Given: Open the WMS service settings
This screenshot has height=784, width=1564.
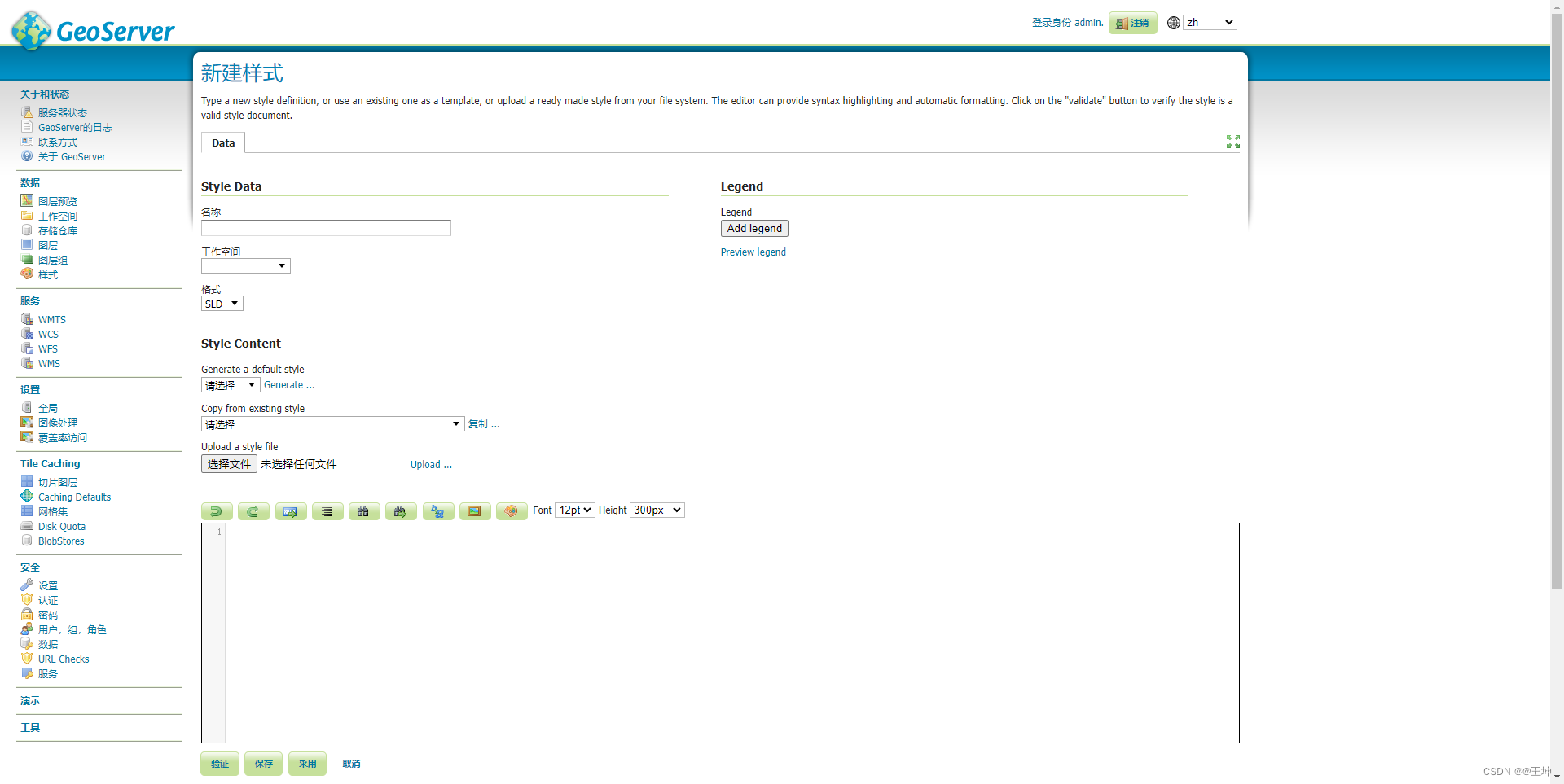Looking at the screenshot, I should point(49,364).
